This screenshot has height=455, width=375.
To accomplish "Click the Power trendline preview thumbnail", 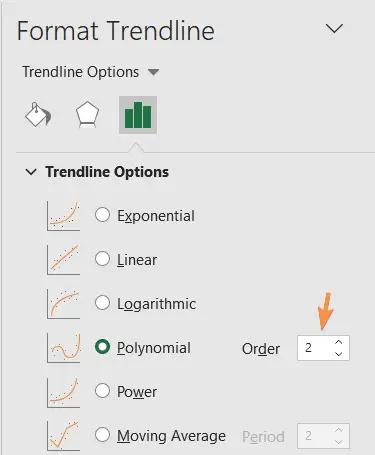I will (63, 392).
